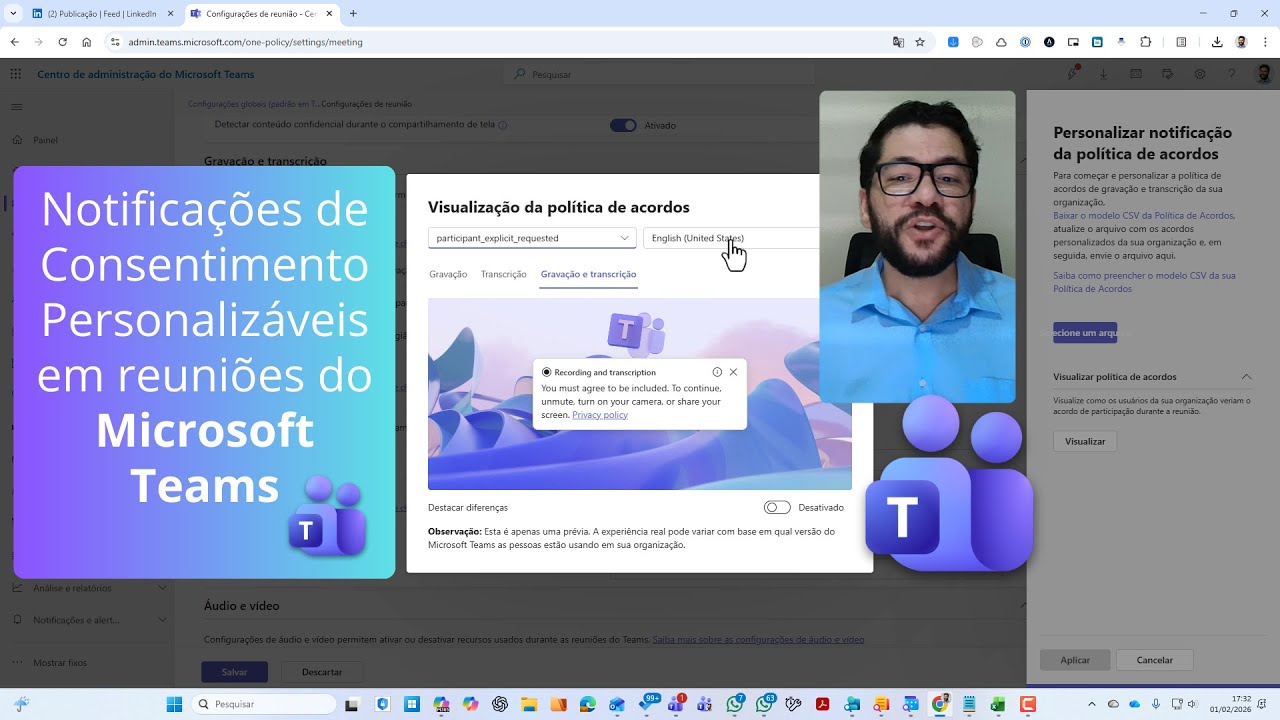The height and width of the screenshot is (720, 1280).
Task: Click the Chrome translate page icon
Action: coord(898,42)
